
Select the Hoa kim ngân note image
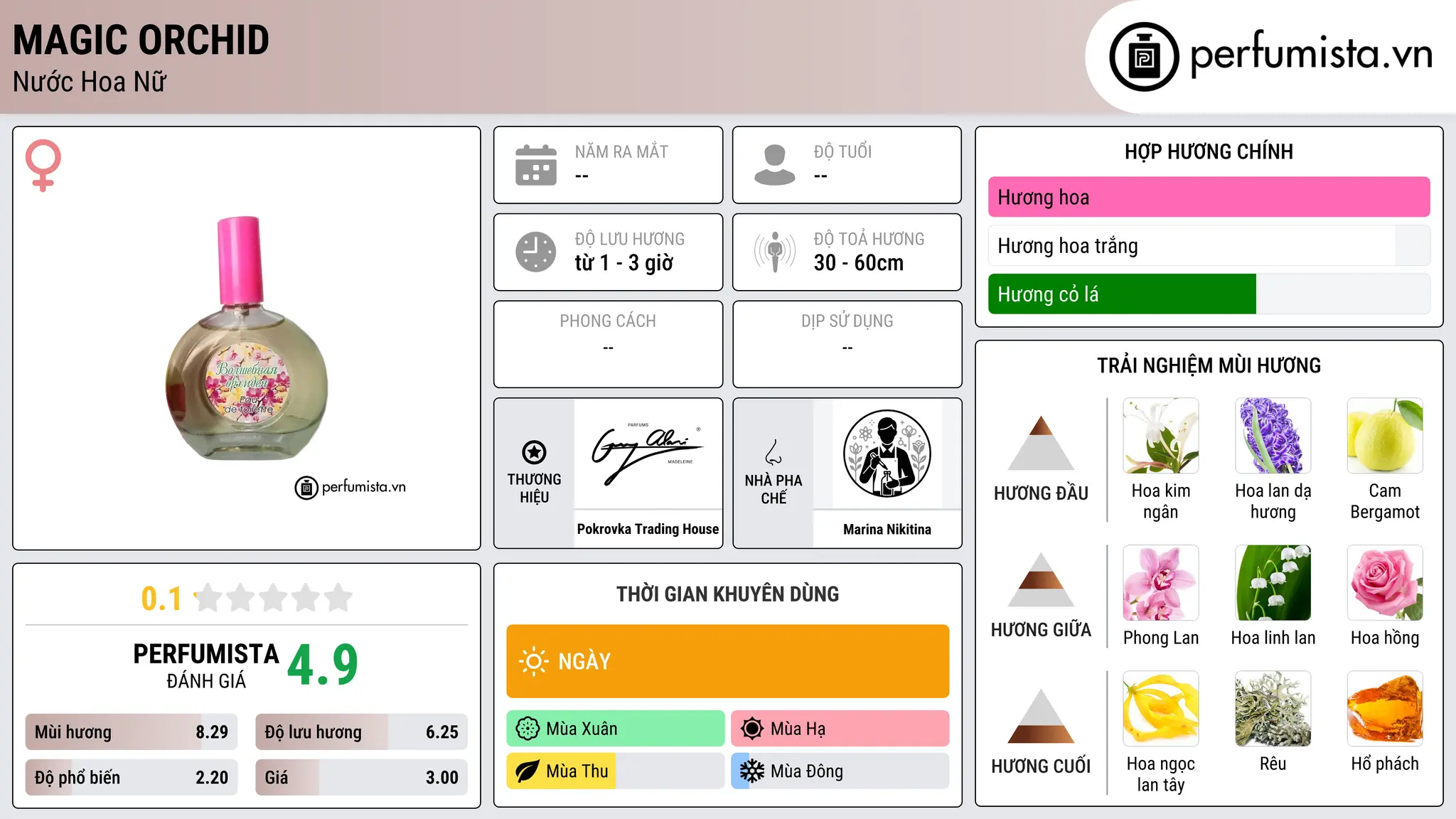(x=1161, y=436)
